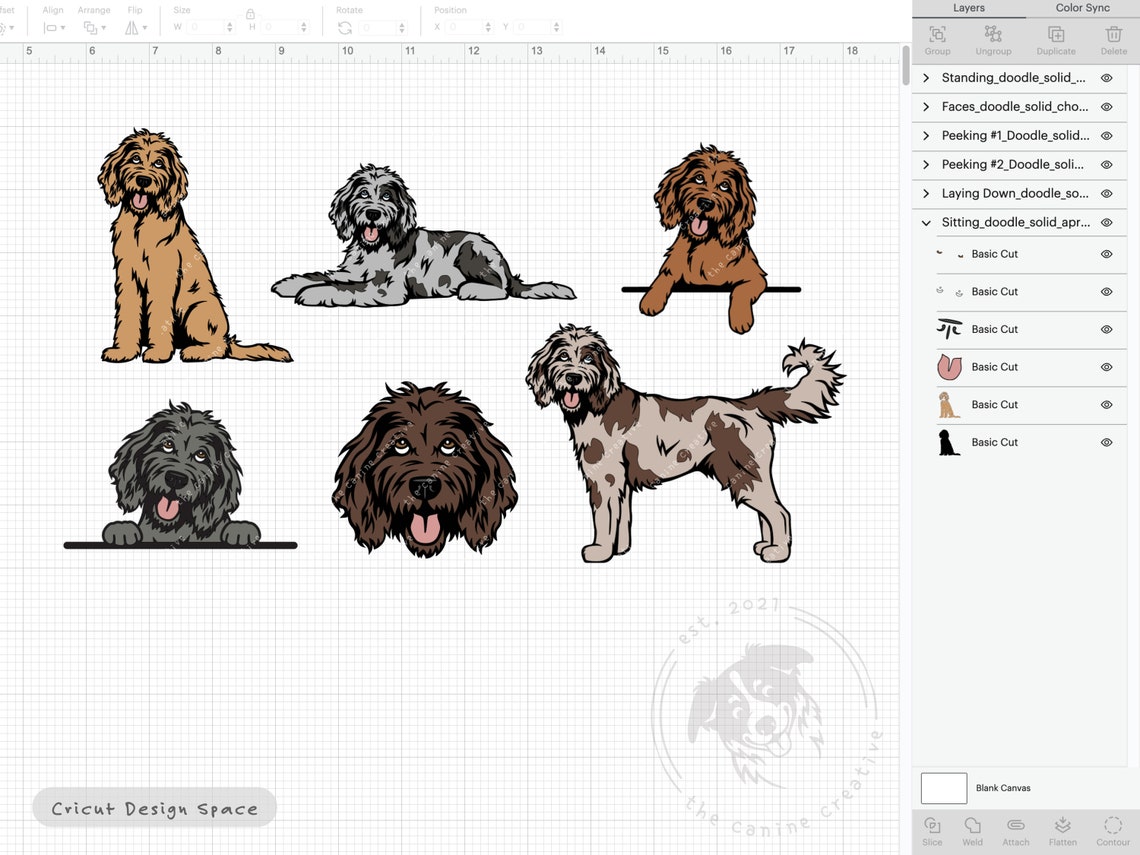Image resolution: width=1140 pixels, height=855 pixels.
Task: Expand the Standing_doodle_solid layer group
Action: pos(925,77)
